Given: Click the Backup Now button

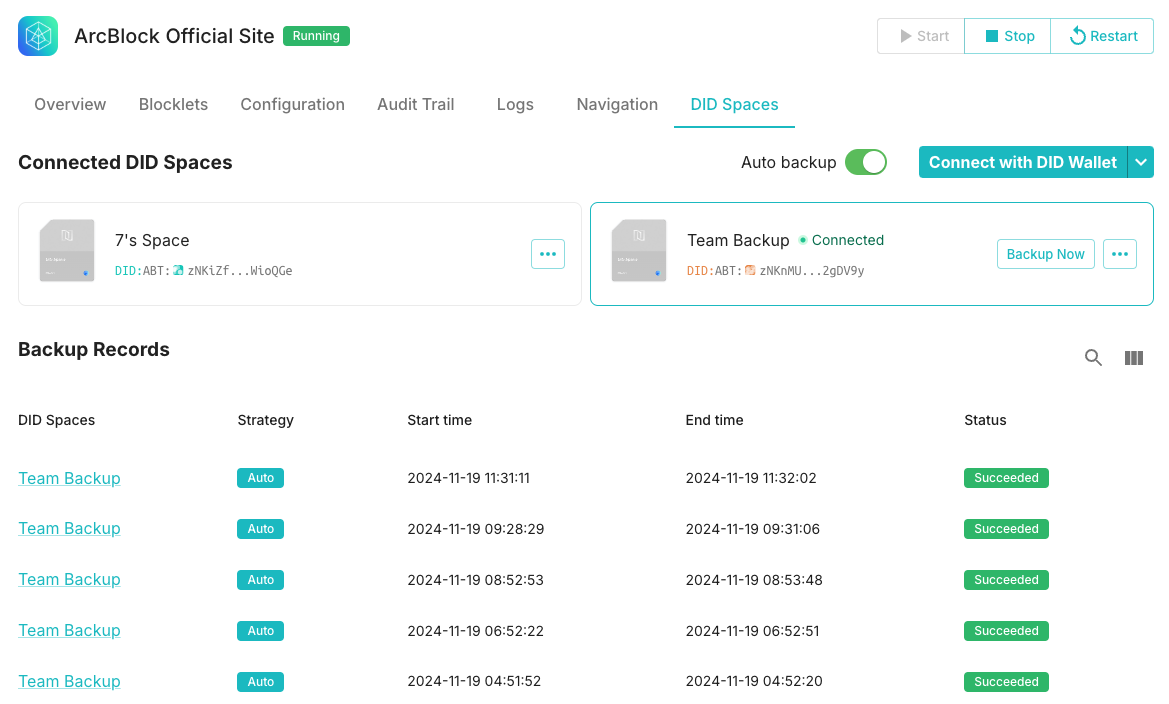Looking at the screenshot, I should coord(1045,254).
